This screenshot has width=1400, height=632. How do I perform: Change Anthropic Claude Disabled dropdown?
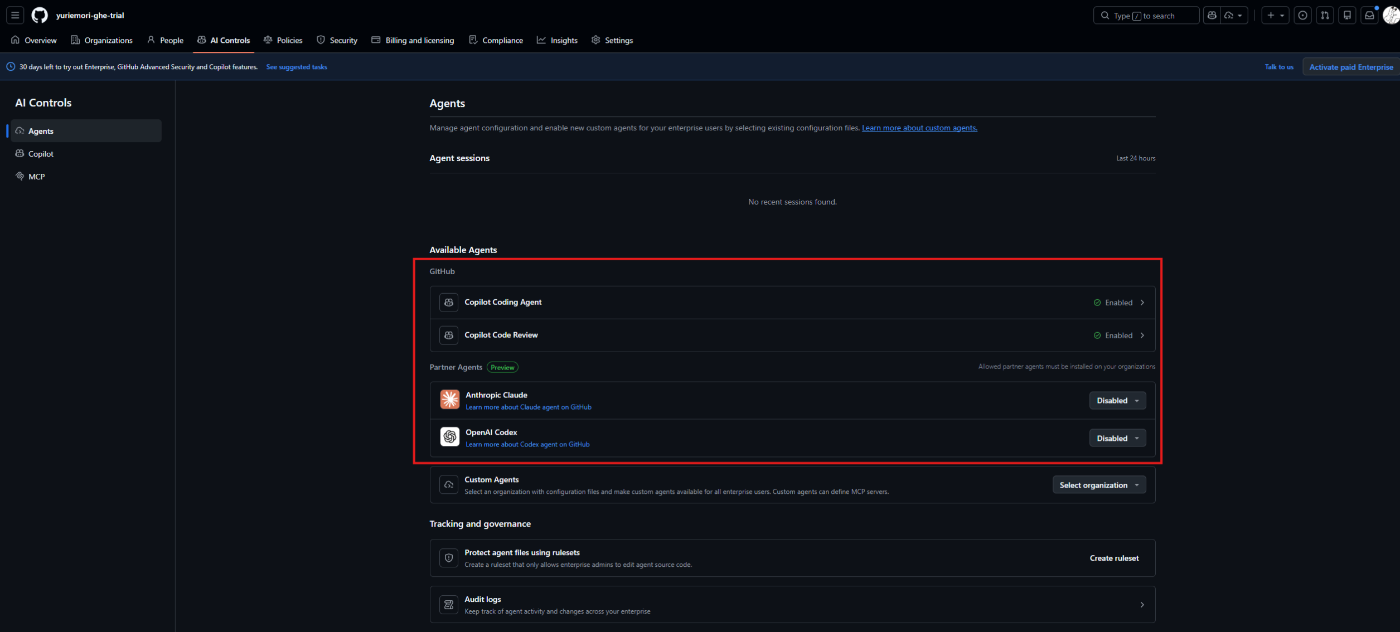coord(1118,400)
